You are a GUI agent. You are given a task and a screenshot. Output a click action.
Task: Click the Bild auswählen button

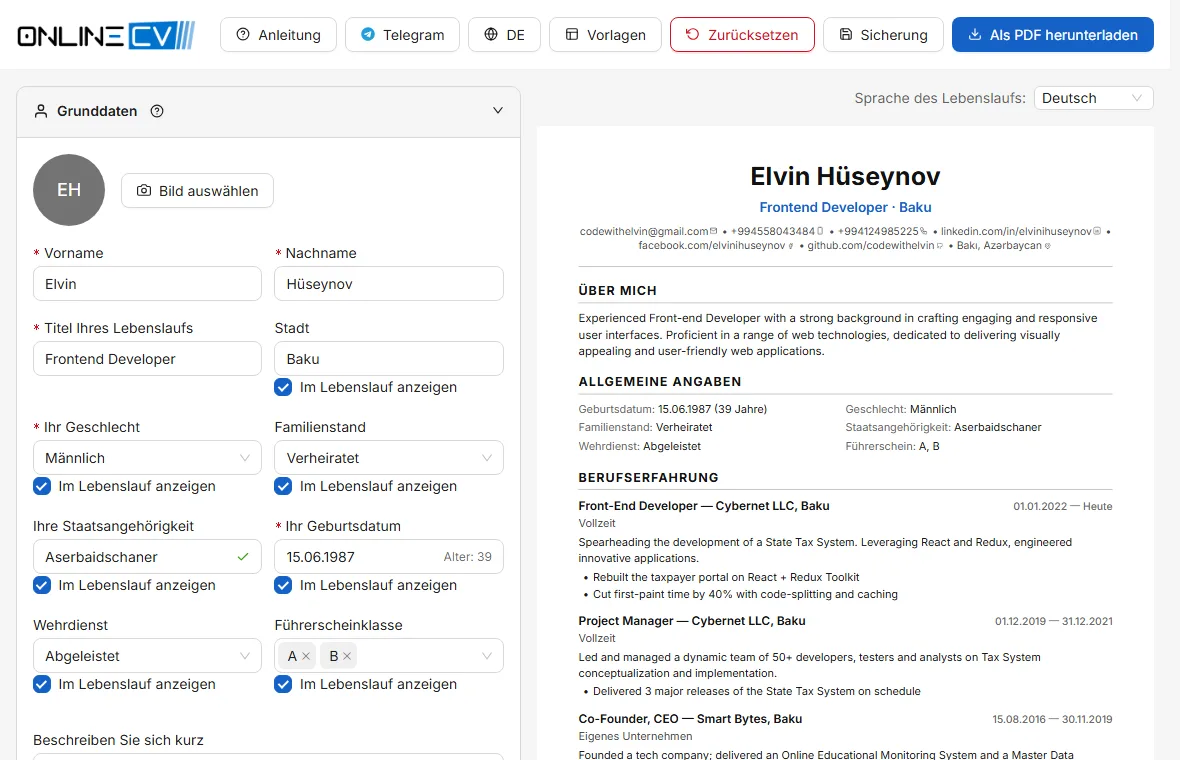(197, 191)
